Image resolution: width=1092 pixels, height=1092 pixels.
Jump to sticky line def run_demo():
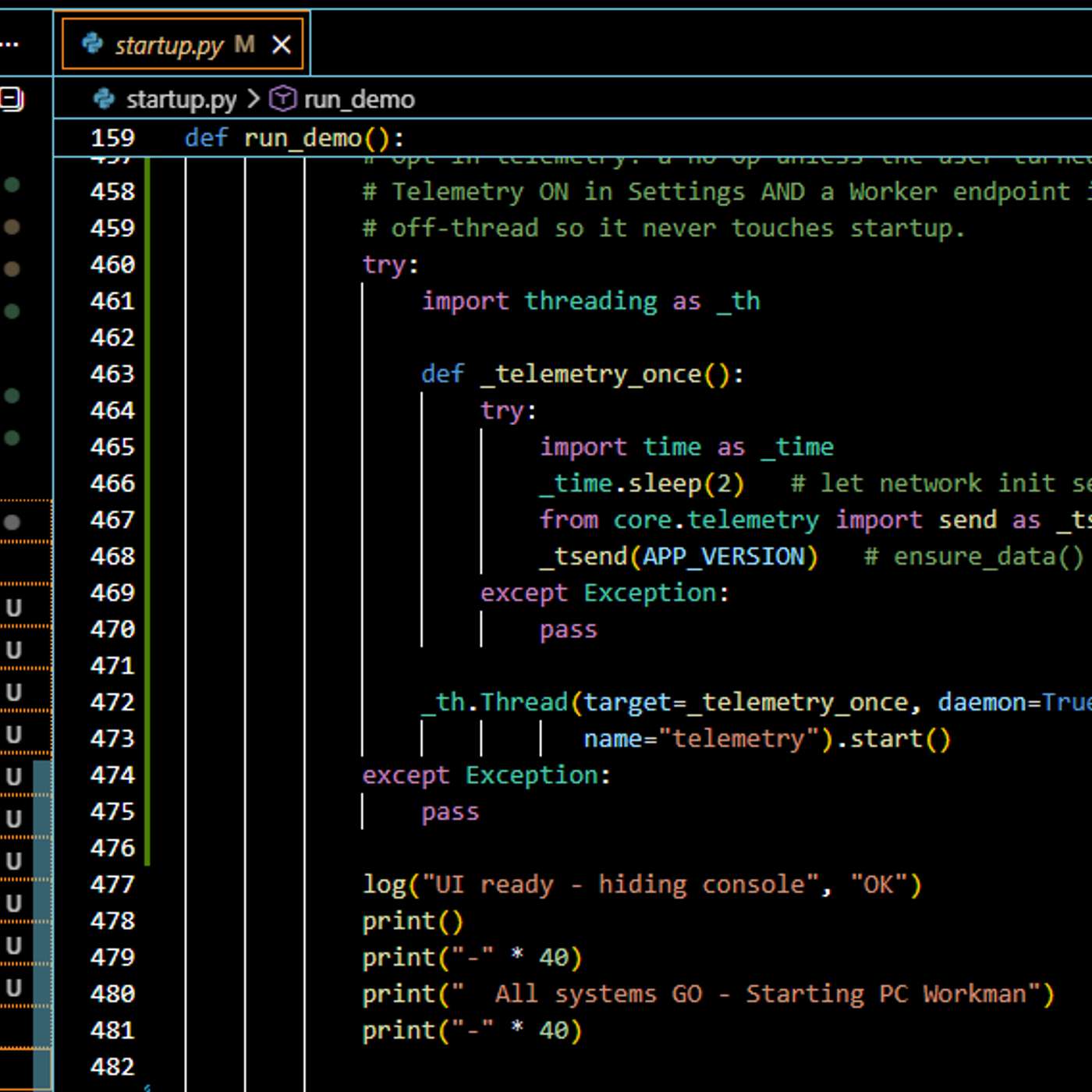295,138
